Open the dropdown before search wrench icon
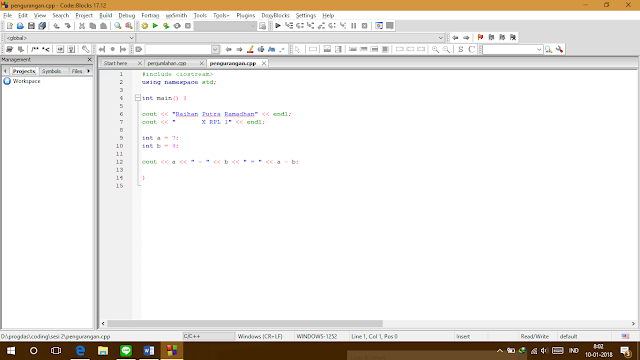Image resolution: width=640 pixels, height=360 pixels. coord(539,49)
